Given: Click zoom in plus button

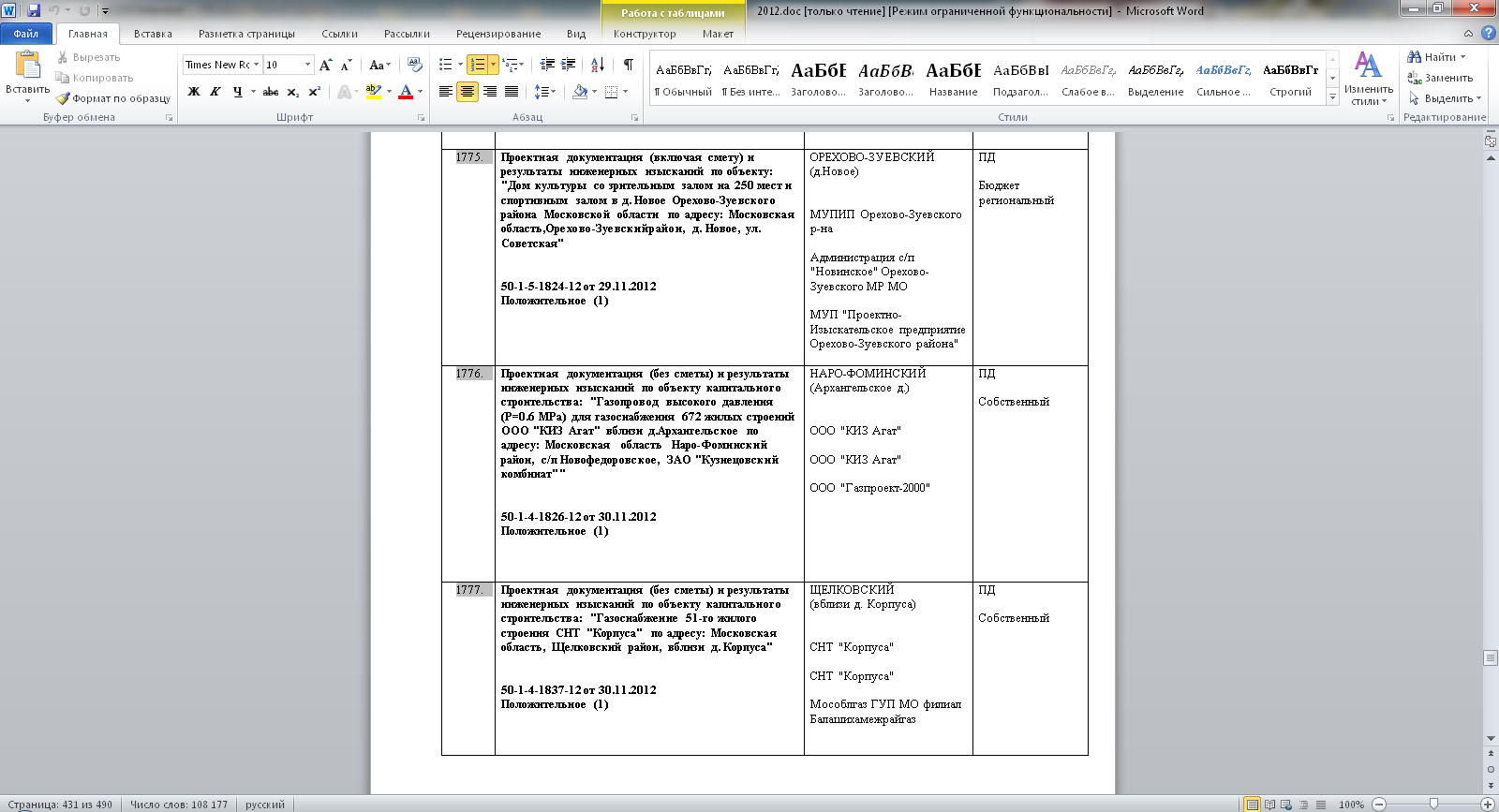Looking at the screenshot, I should pyautogui.click(x=1487, y=805).
